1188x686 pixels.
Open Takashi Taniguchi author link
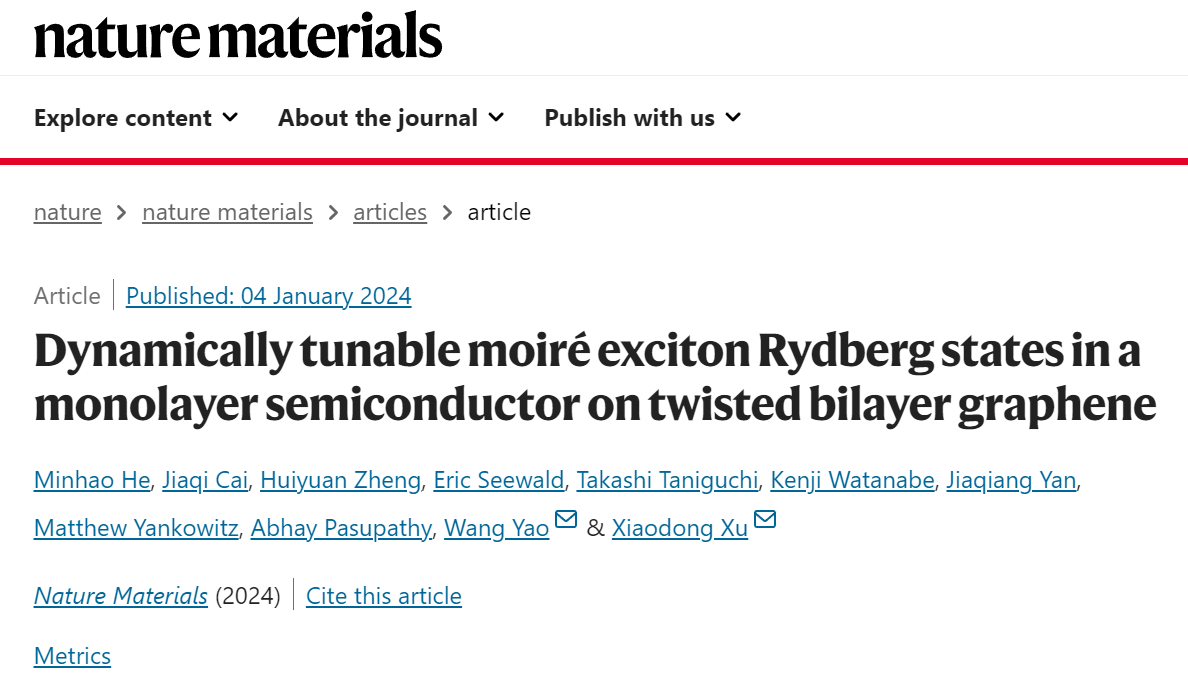click(667, 480)
